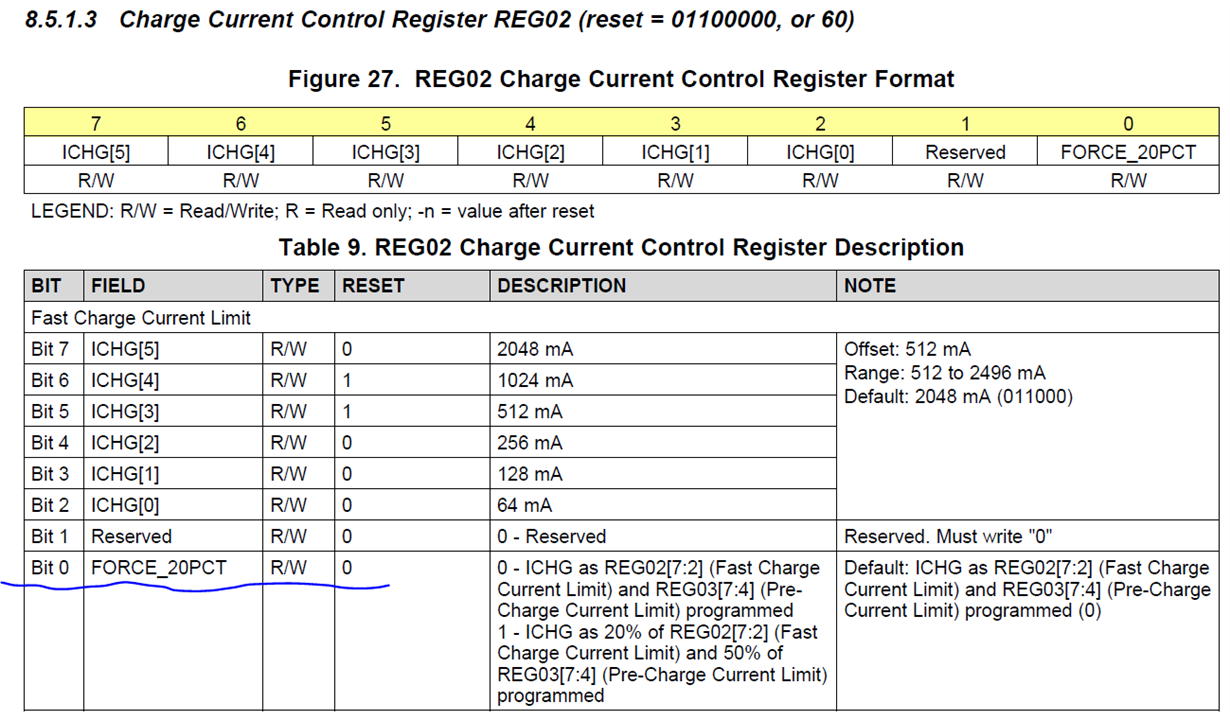The height and width of the screenshot is (720, 1230).
Task: Click the ICHG[2] field in the Bit 4 row
Action: tap(125, 442)
